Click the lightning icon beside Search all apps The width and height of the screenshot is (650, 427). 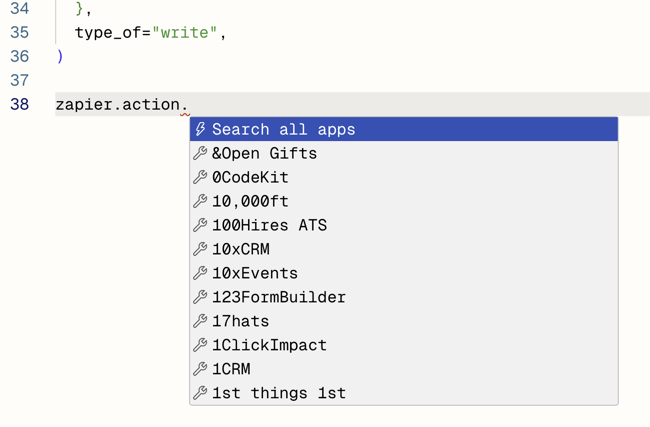pos(200,129)
